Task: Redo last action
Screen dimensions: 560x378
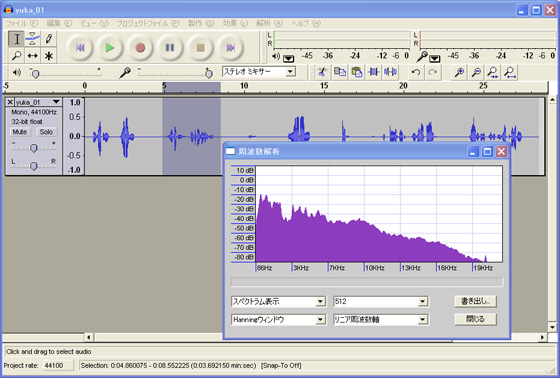Action: tap(432, 72)
